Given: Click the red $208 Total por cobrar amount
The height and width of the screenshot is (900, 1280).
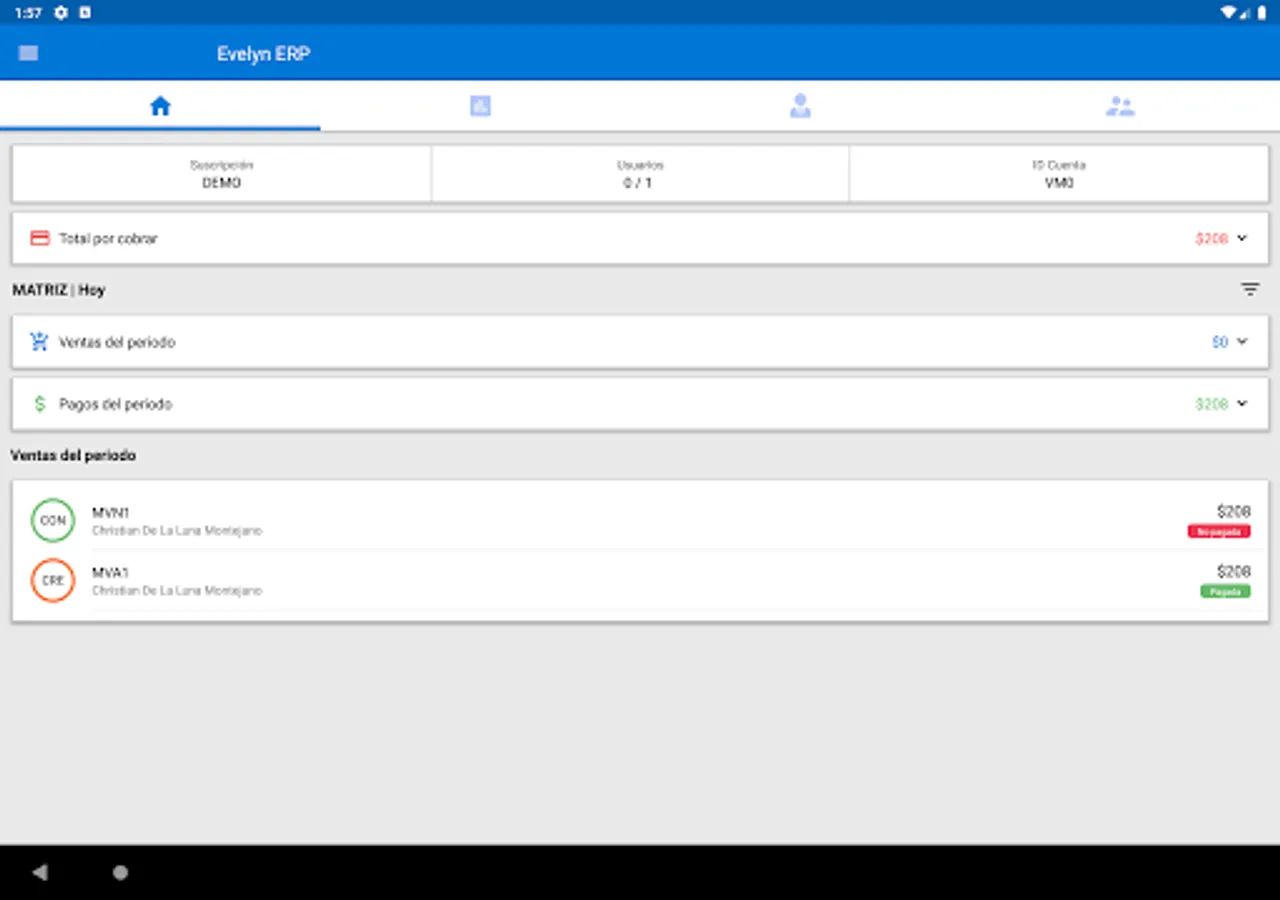Looking at the screenshot, I should pos(1211,239).
